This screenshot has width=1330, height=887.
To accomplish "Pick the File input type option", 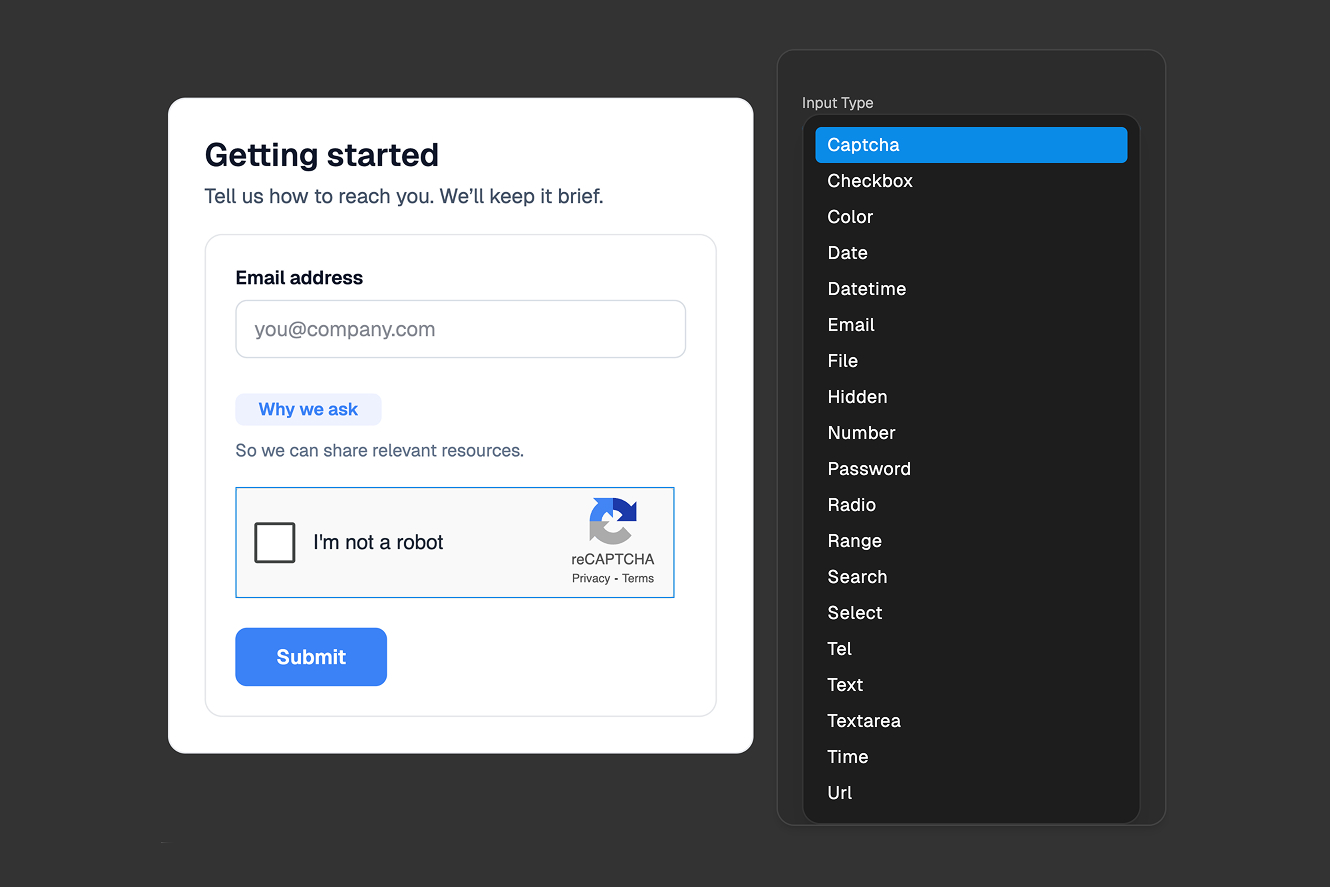I will point(971,361).
